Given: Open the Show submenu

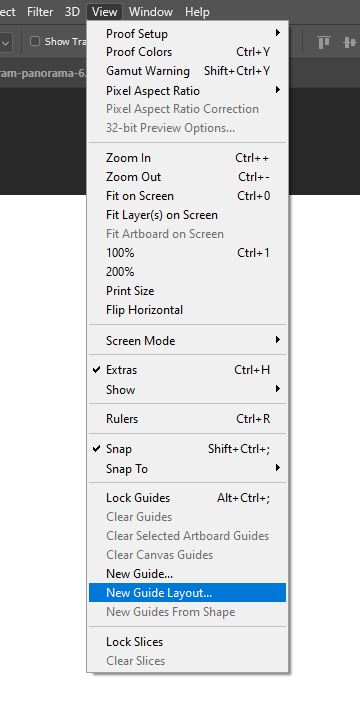Looking at the screenshot, I should [x=187, y=389].
